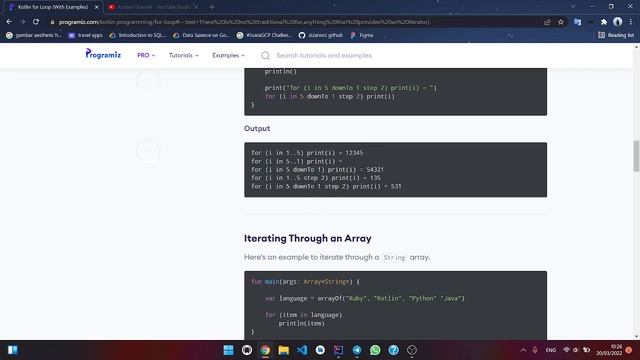Open IntelliJ IDEA from the taskbar
Viewport: 640px width, 360px height.
point(338,350)
